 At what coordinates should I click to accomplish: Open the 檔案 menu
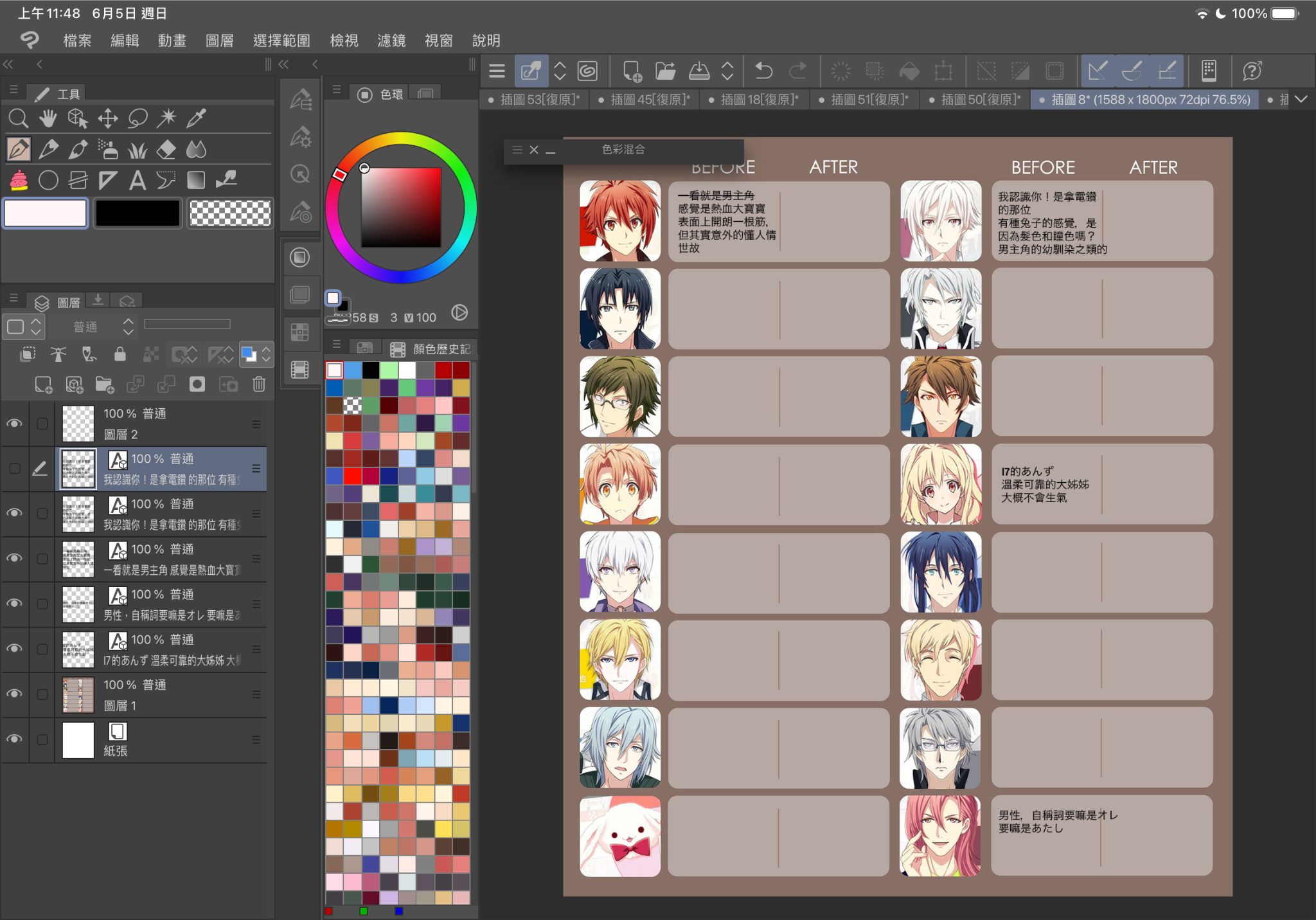click(x=77, y=41)
